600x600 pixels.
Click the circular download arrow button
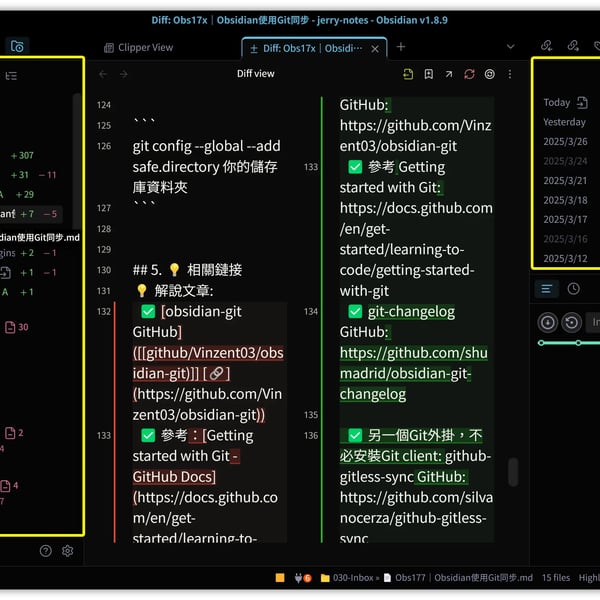tap(548, 323)
